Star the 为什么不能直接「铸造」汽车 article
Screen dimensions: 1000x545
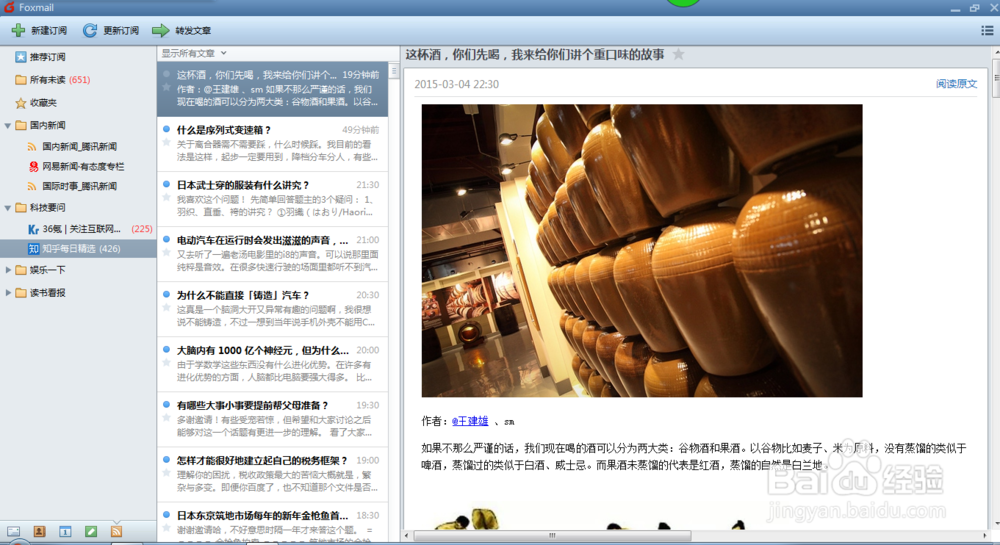point(166,307)
